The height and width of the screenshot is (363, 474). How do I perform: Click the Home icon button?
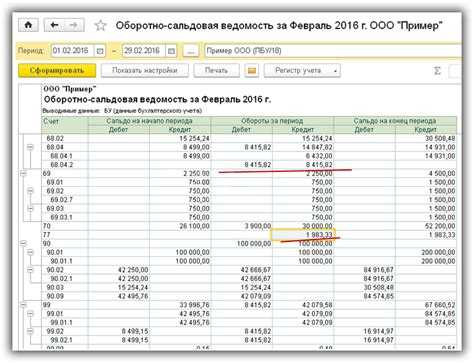28,25
